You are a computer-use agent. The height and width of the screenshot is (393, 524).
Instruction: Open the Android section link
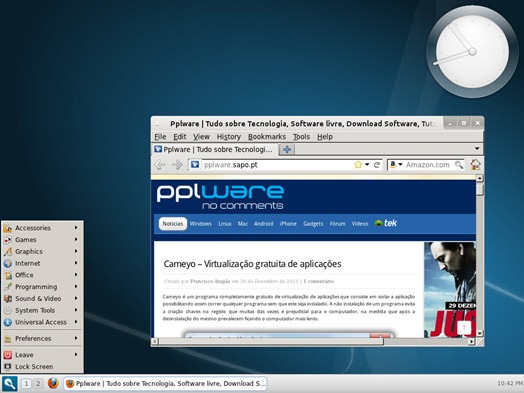pos(264,224)
